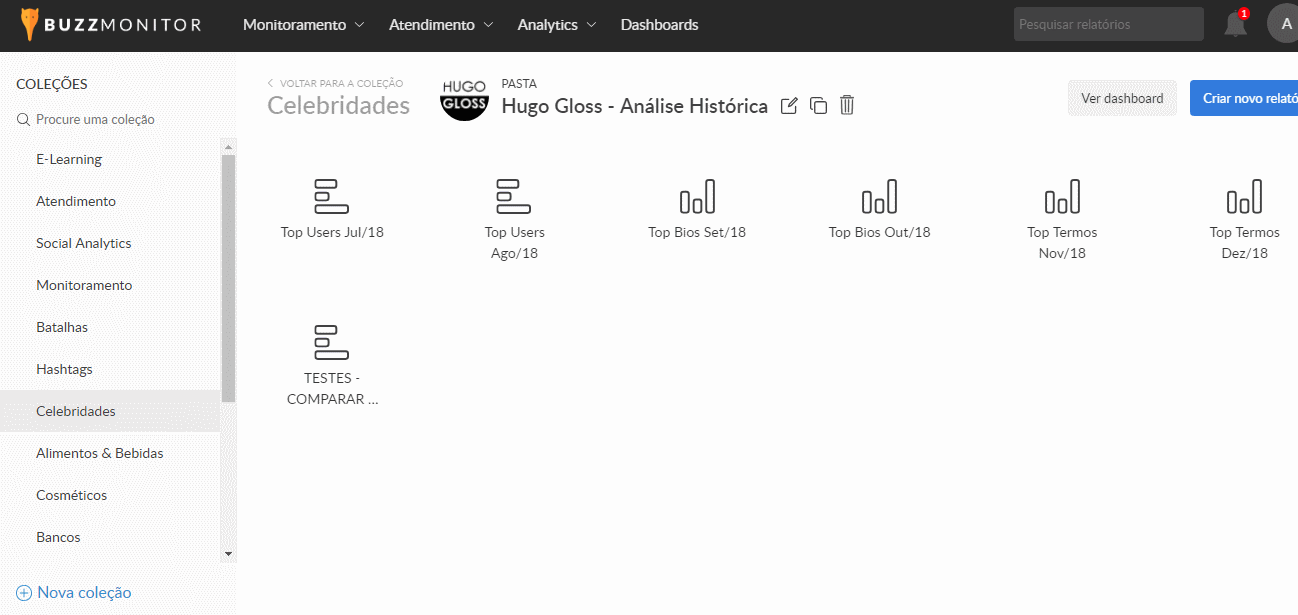Image resolution: width=1298 pixels, height=615 pixels.
Task: Delete folder with the trash icon
Action: [847, 105]
